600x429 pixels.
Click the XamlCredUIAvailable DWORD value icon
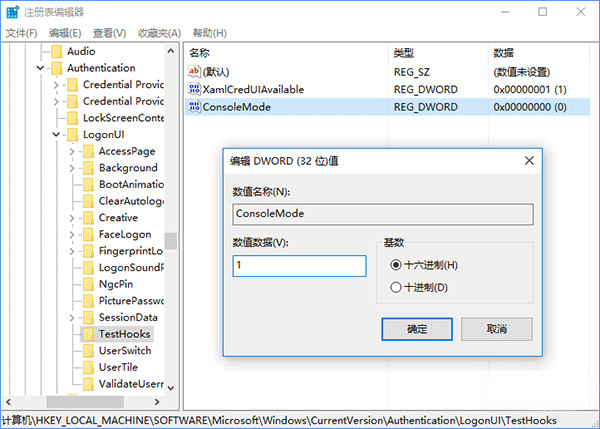(x=195, y=89)
